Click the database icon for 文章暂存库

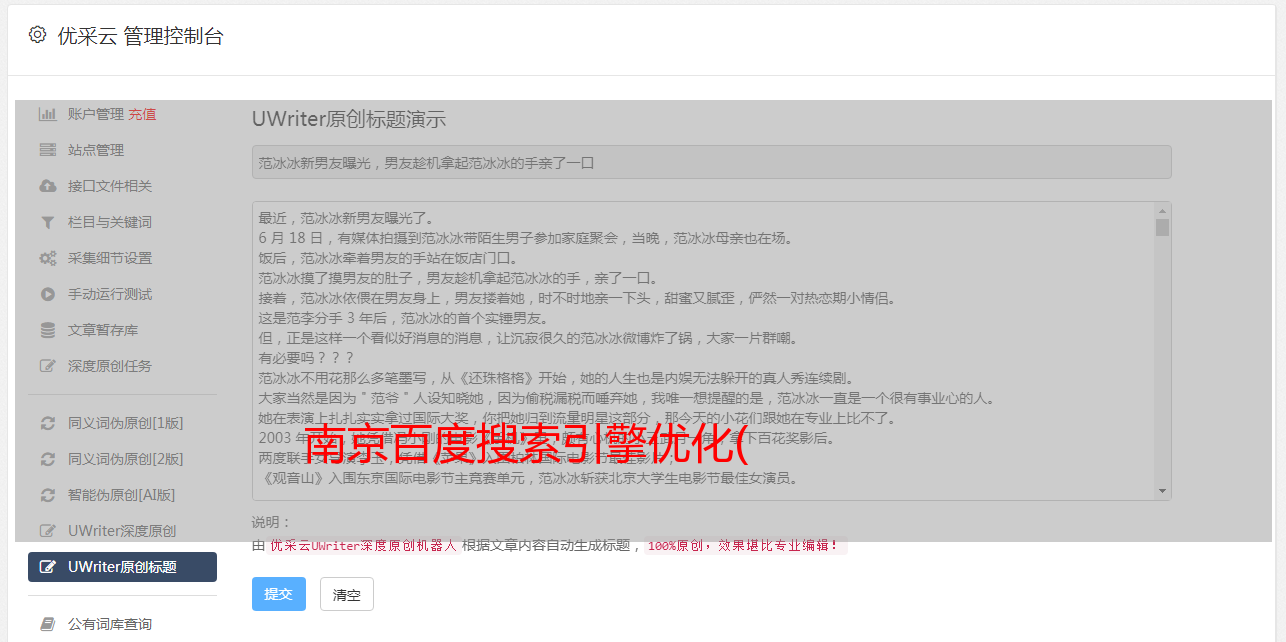[x=47, y=330]
